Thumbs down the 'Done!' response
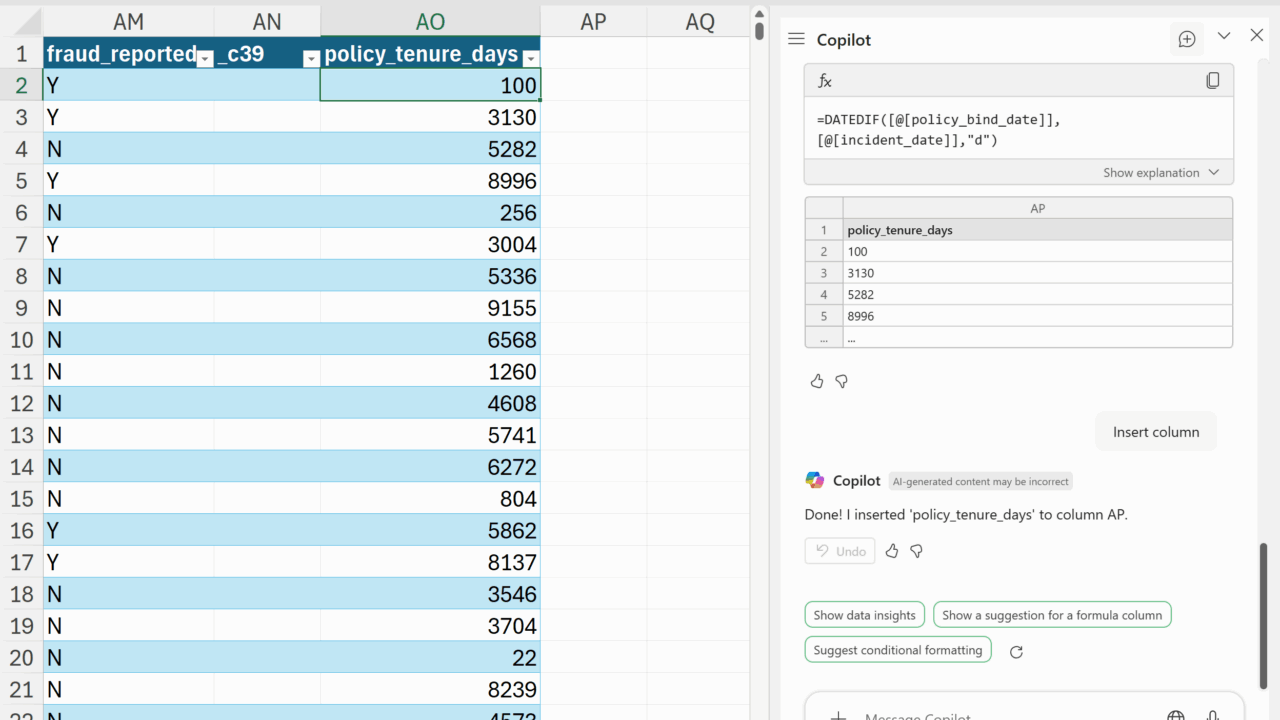The width and height of the screenshot is (1280, 720). coord(916,551)
